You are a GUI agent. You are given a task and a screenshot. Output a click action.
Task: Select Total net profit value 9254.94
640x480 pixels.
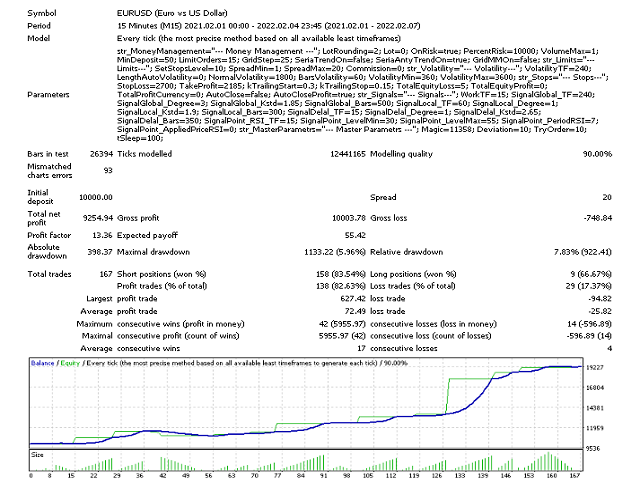[98, 218]
